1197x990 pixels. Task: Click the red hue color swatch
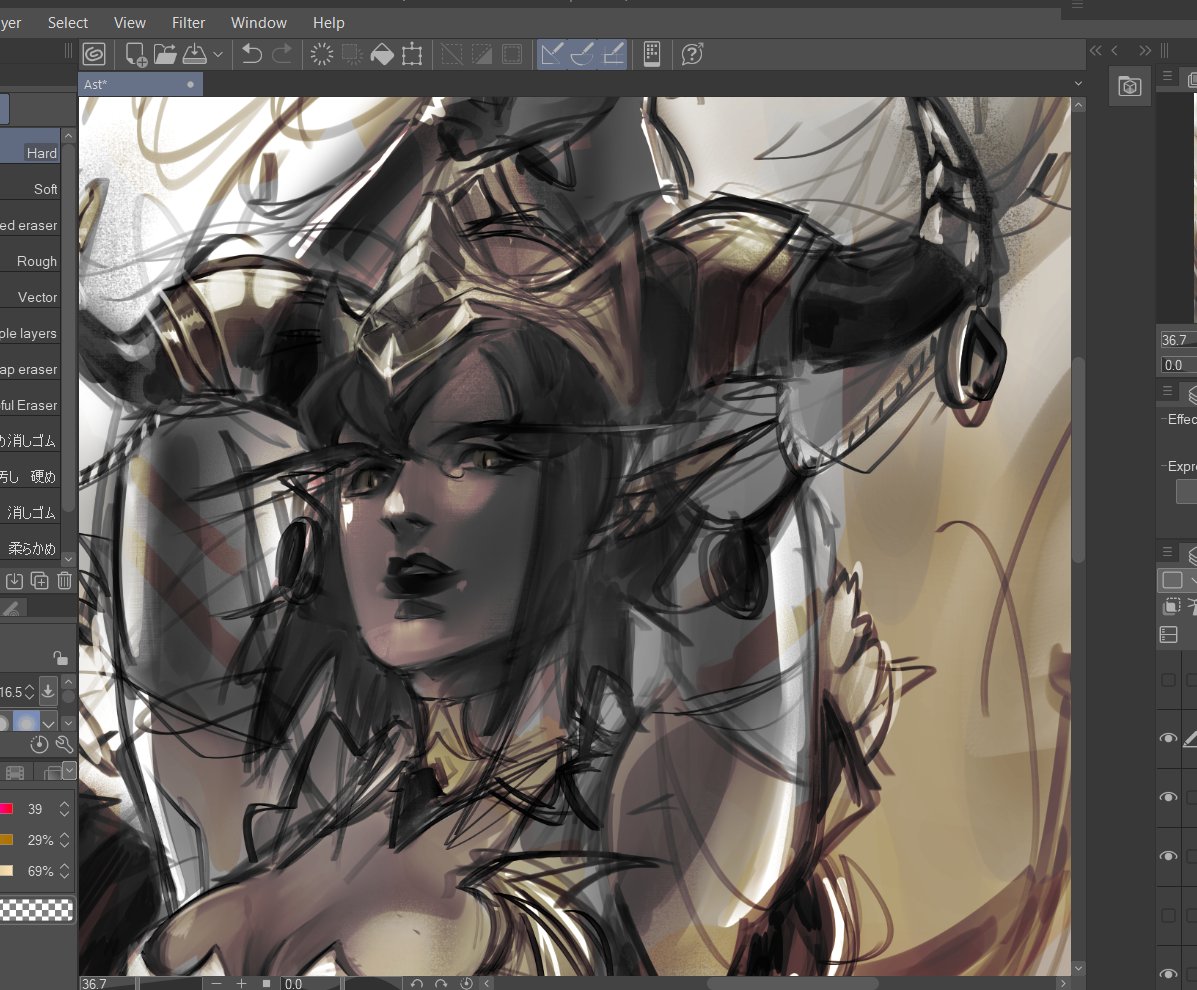point(6,809)
